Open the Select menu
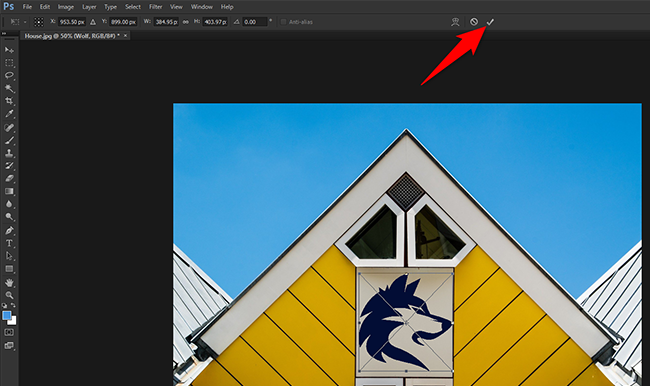650x386 pixels. click(133, 7)
